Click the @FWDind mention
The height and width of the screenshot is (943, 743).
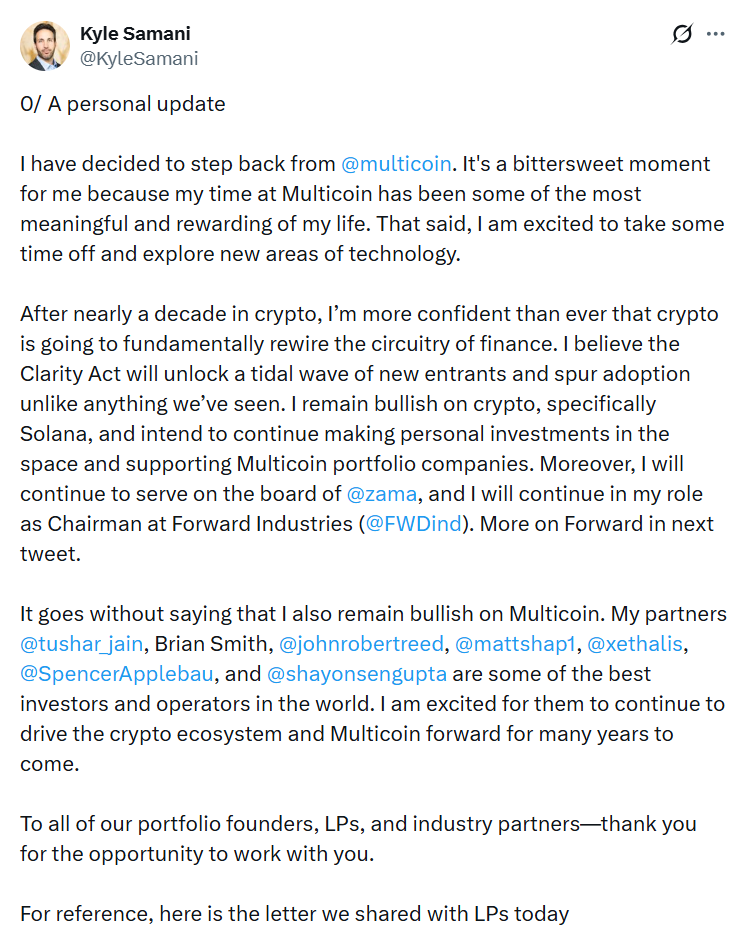(413, 524)
